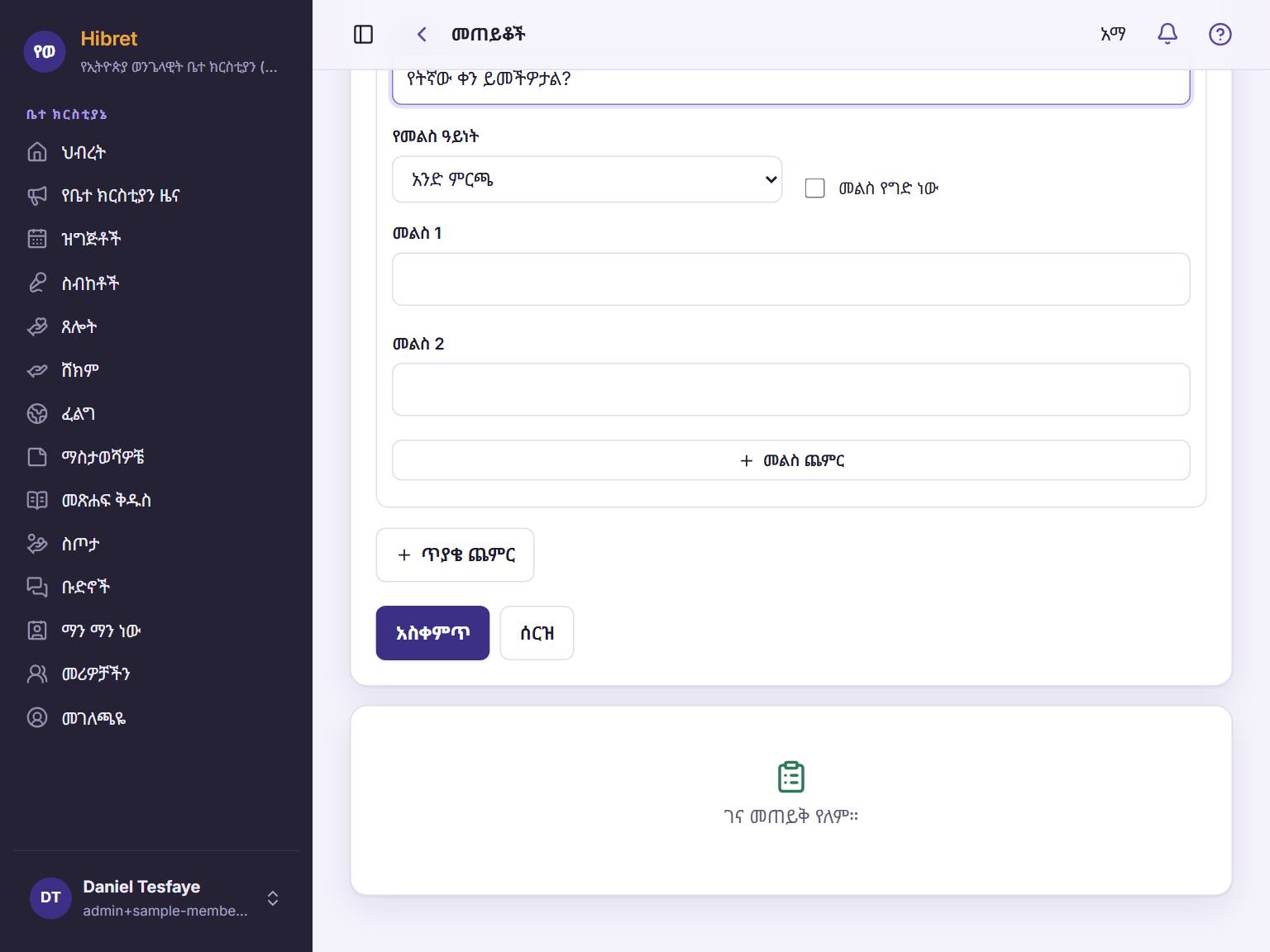This screenshot has width=1270, height=952.
Task: Click megaphone icon for የቤተ ክርስቲያን ዜና
Action: [37, 196]
